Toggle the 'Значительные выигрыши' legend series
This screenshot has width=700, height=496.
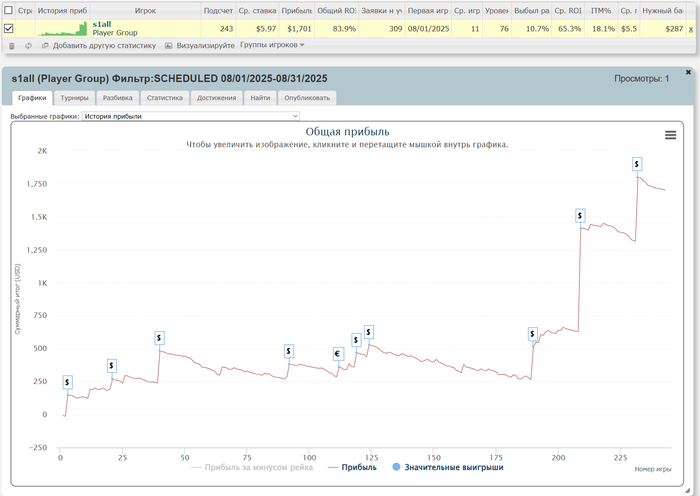tap(448, 467)
